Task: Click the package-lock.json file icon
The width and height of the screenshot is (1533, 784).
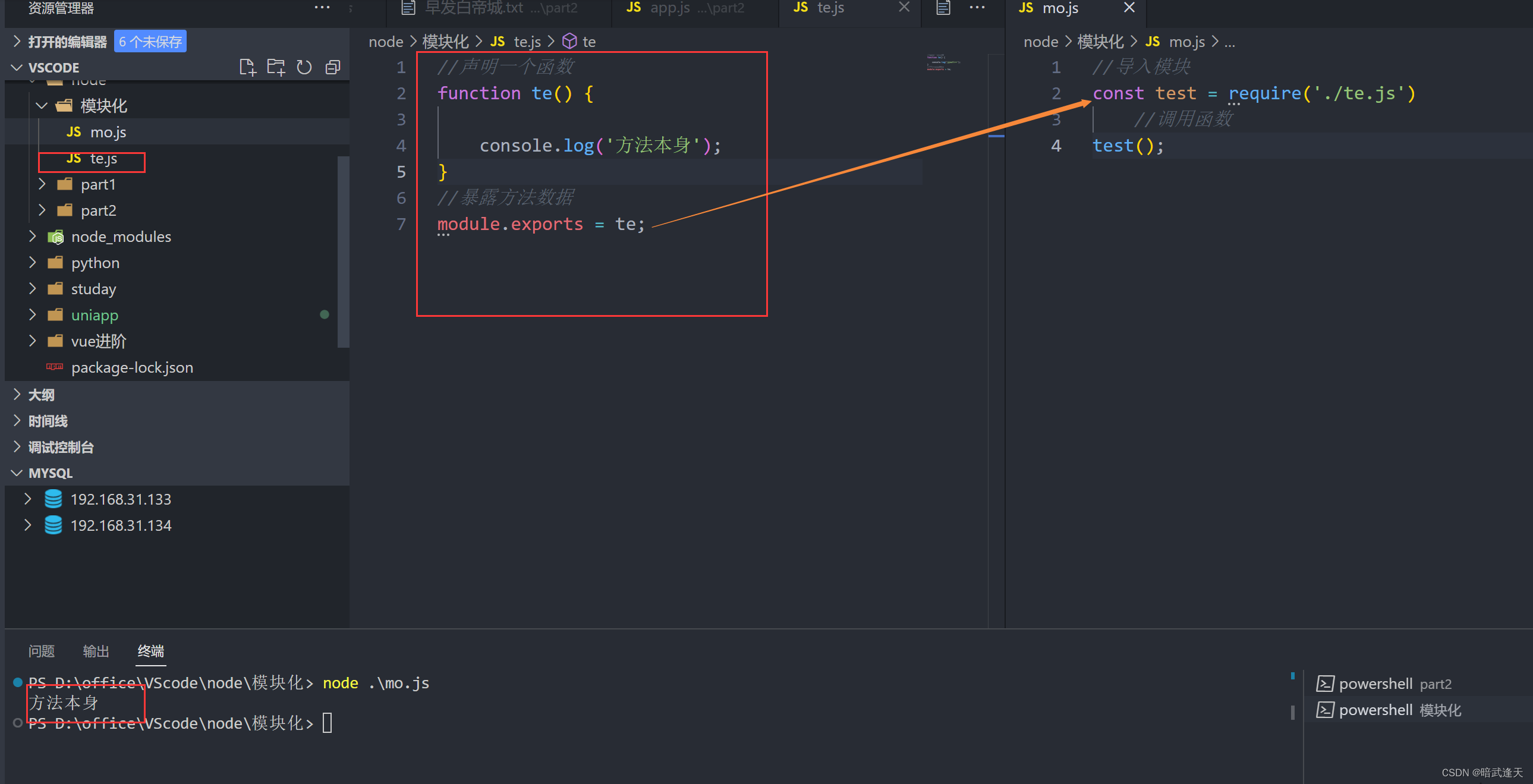Action: tap(55, 367)
